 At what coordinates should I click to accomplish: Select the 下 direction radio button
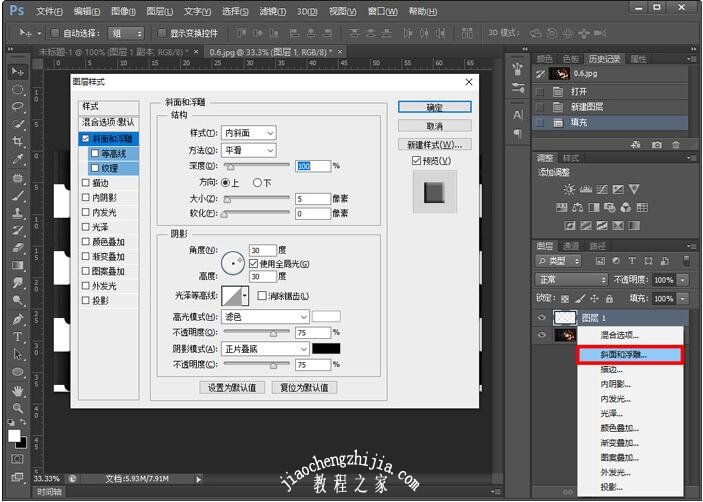coord(257,183)
